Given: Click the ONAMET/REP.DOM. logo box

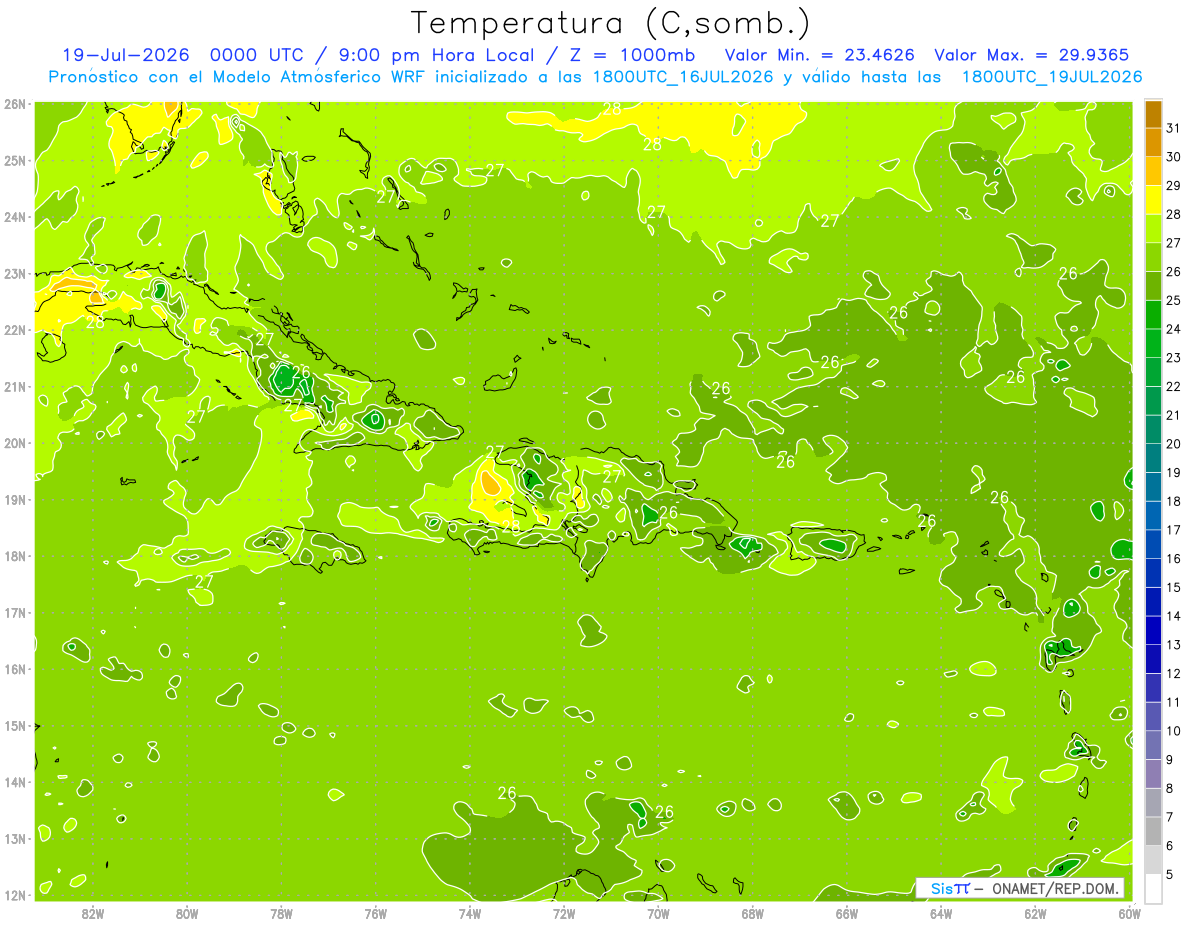Looking at the screenshot, I should 1019,888.
